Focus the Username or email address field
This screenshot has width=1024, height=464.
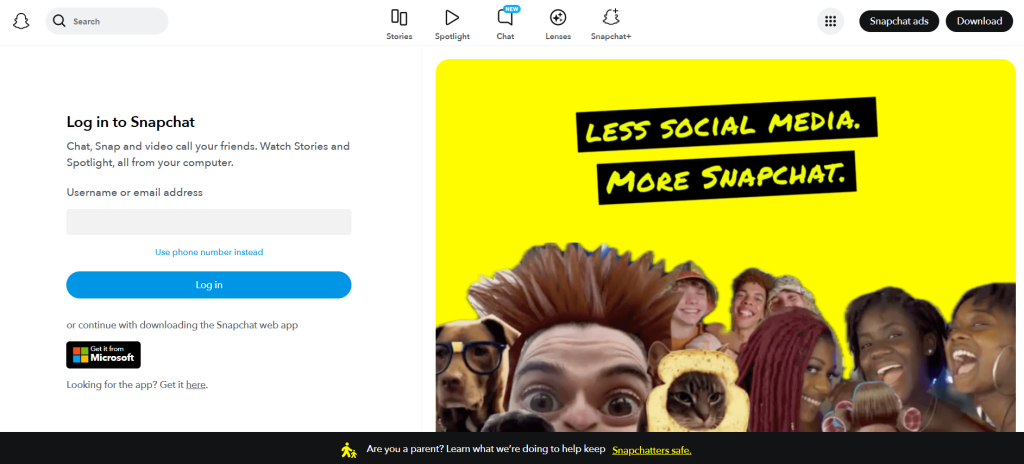(x=209, y=222)
